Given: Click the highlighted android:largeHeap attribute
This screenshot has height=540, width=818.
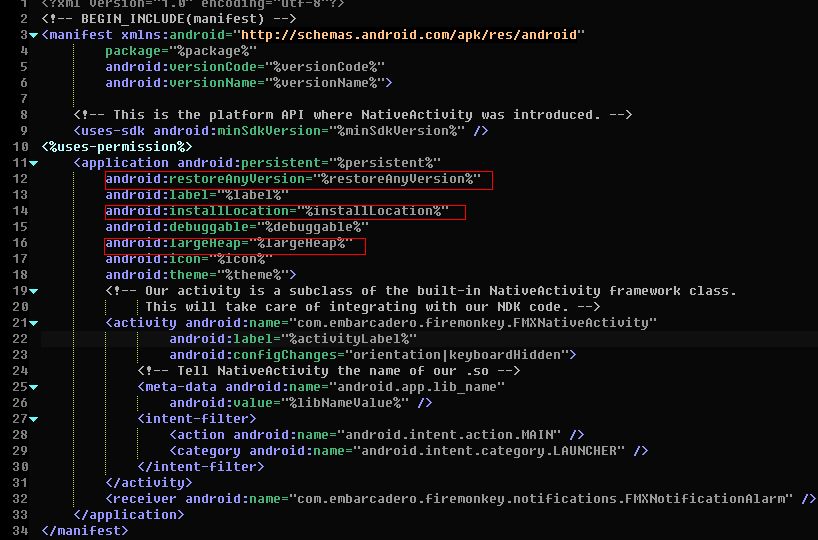Looking at the screenshot, I should click(235, 243).
